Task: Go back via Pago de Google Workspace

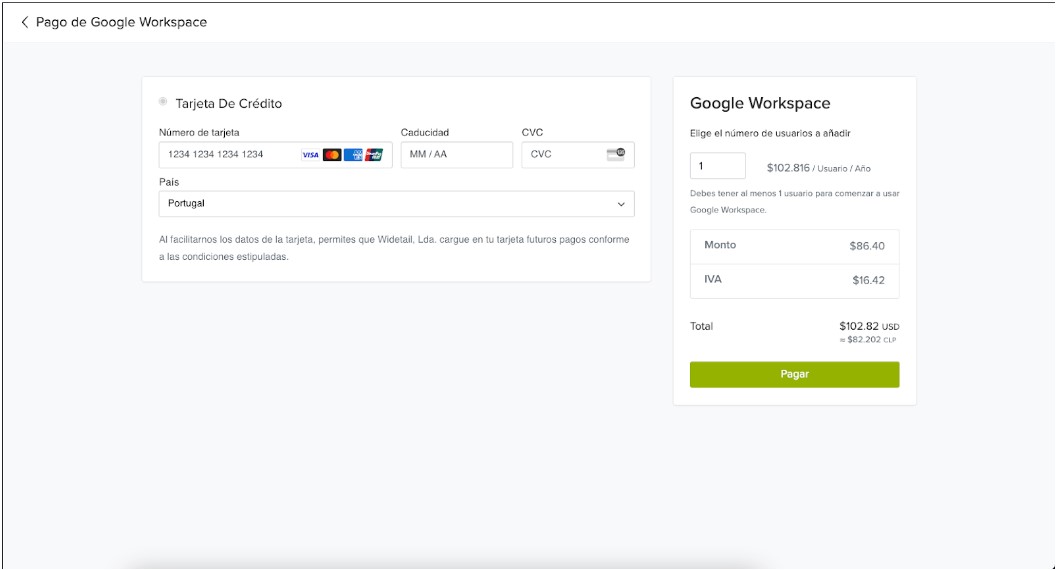Action: [121, 22]
